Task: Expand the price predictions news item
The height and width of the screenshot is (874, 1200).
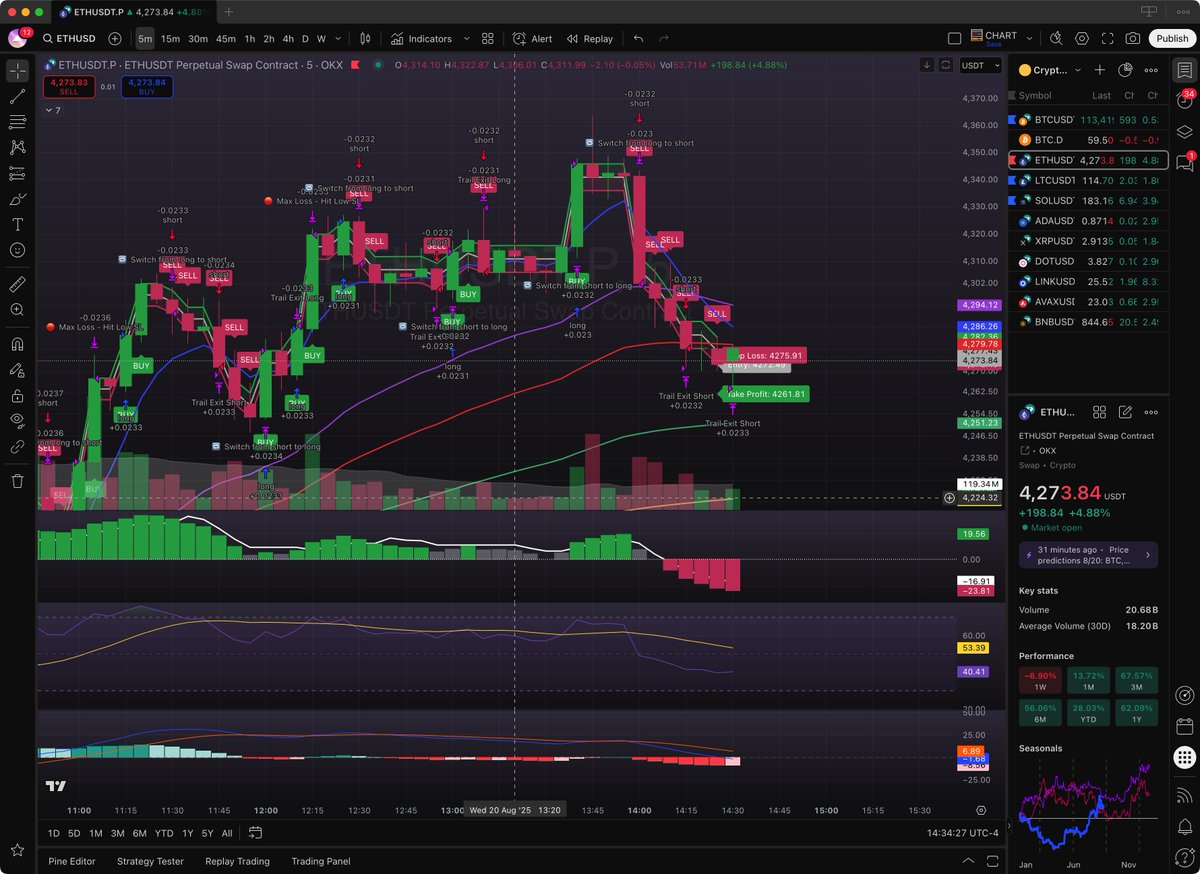Action: pyautogui.click(x=1088, y=555)
